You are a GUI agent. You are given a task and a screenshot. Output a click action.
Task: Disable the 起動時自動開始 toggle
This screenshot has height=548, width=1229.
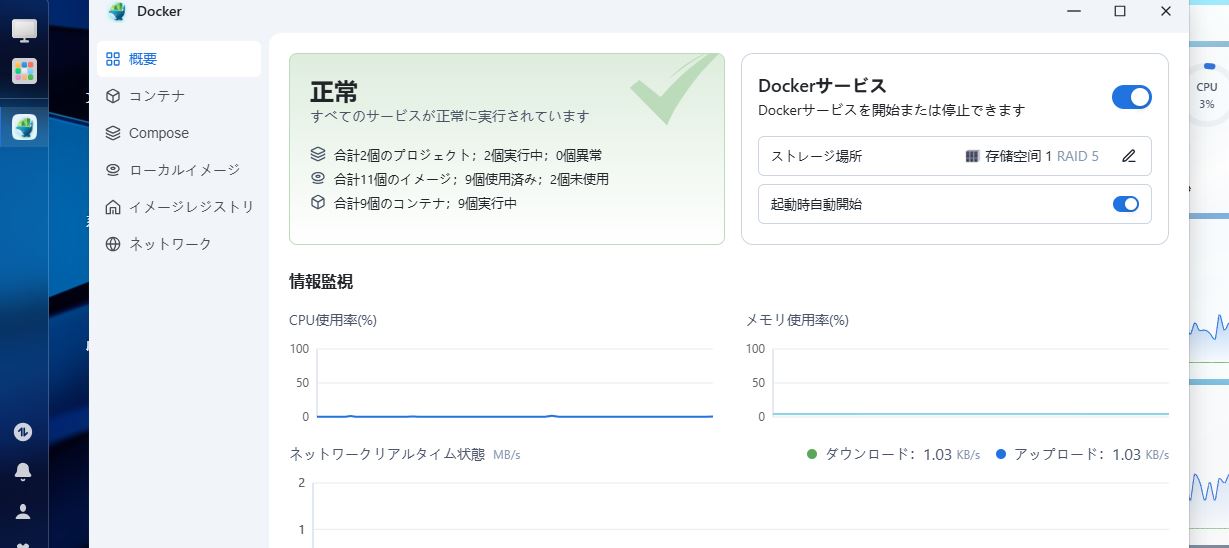click(1125, 204)
